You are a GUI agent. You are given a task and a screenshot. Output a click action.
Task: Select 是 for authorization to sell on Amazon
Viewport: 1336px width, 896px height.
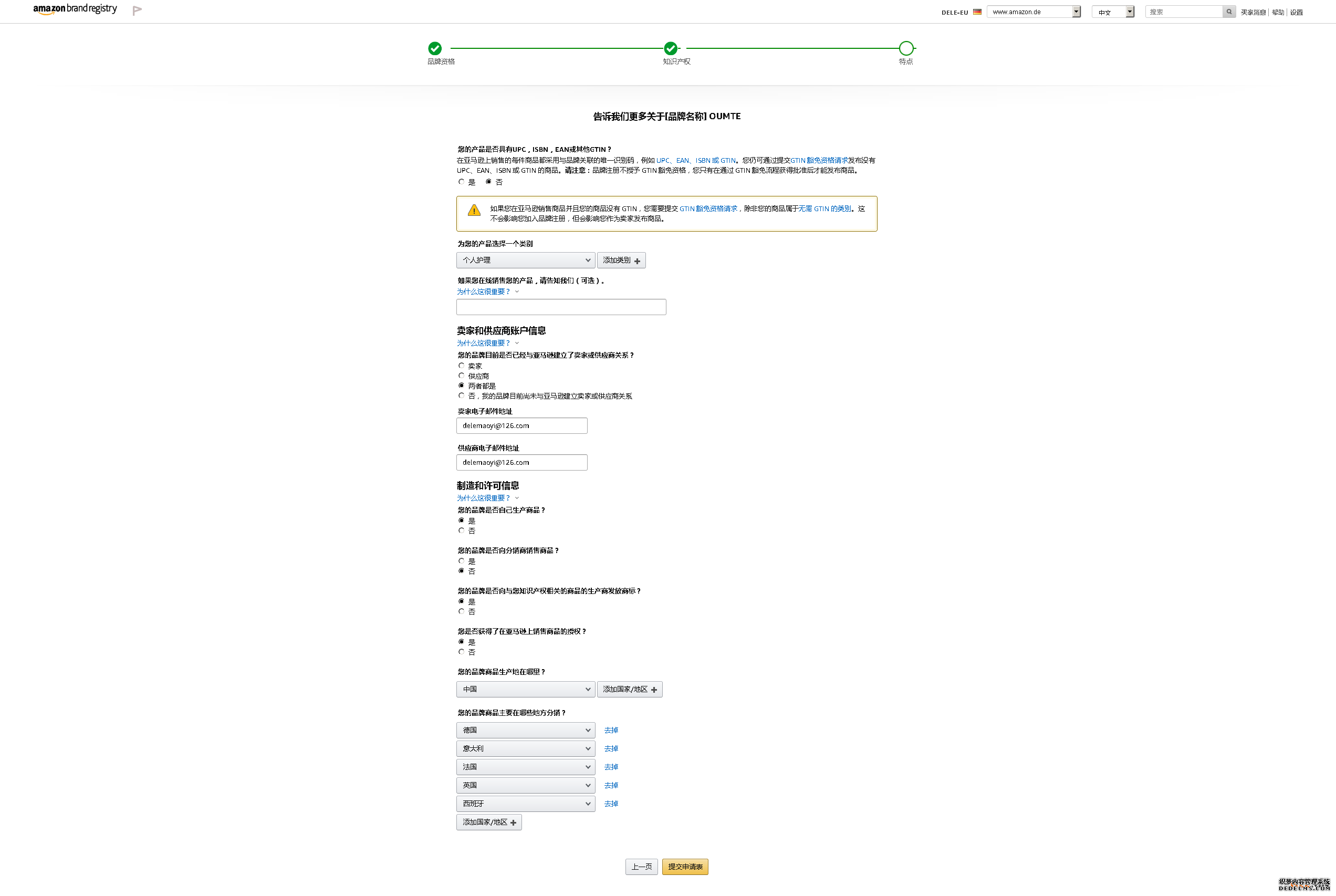coord(461,642)
